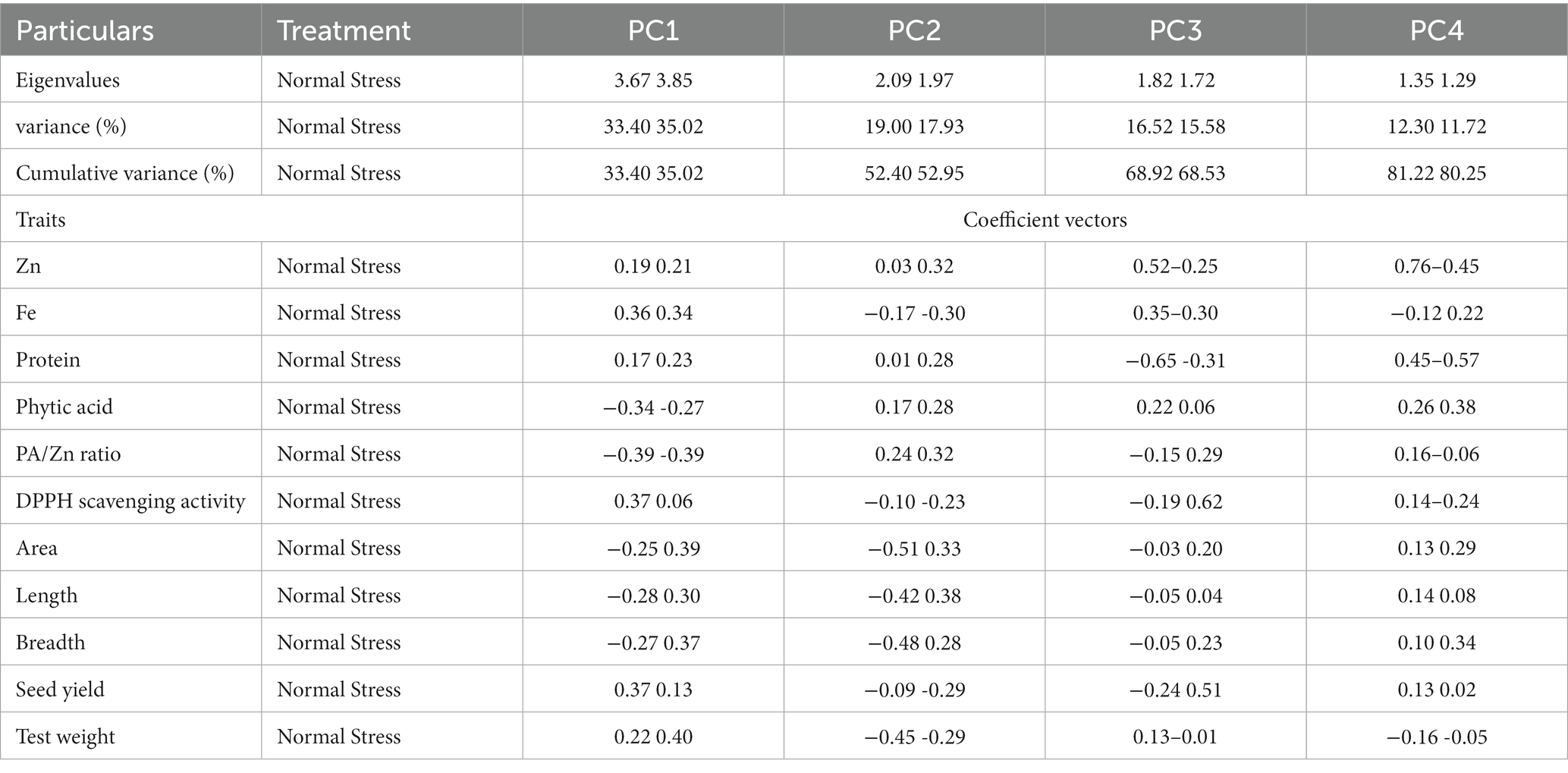Click the Phytic acid row label

pos(64,407)
